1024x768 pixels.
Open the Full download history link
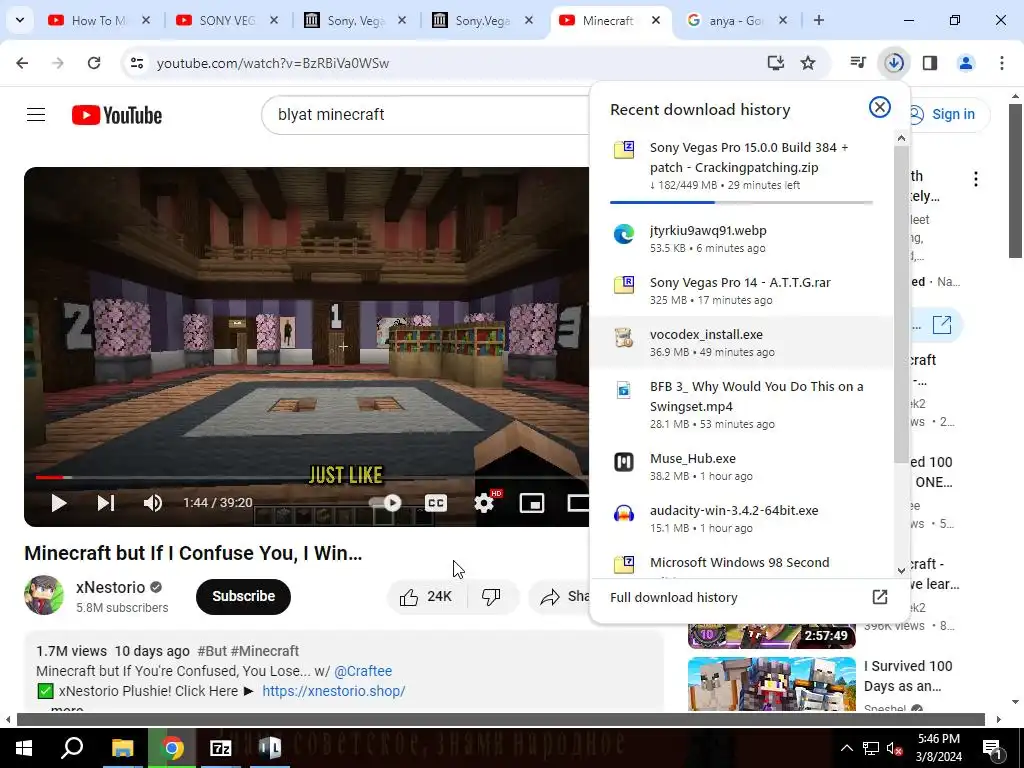749,597
